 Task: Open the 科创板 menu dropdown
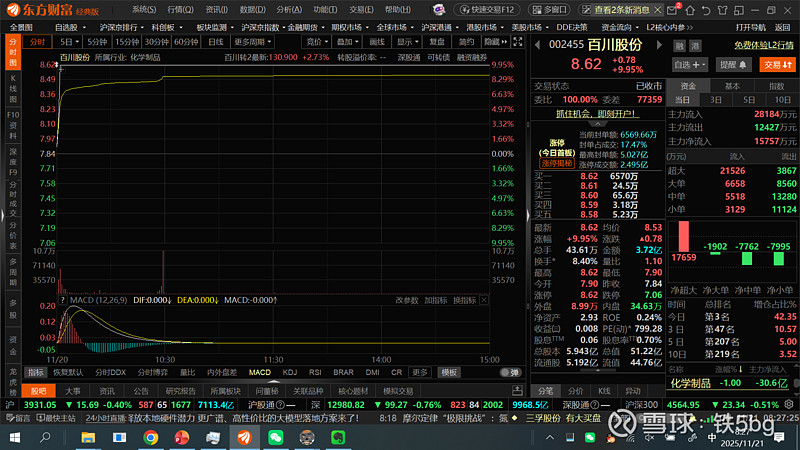coord(167,27)
